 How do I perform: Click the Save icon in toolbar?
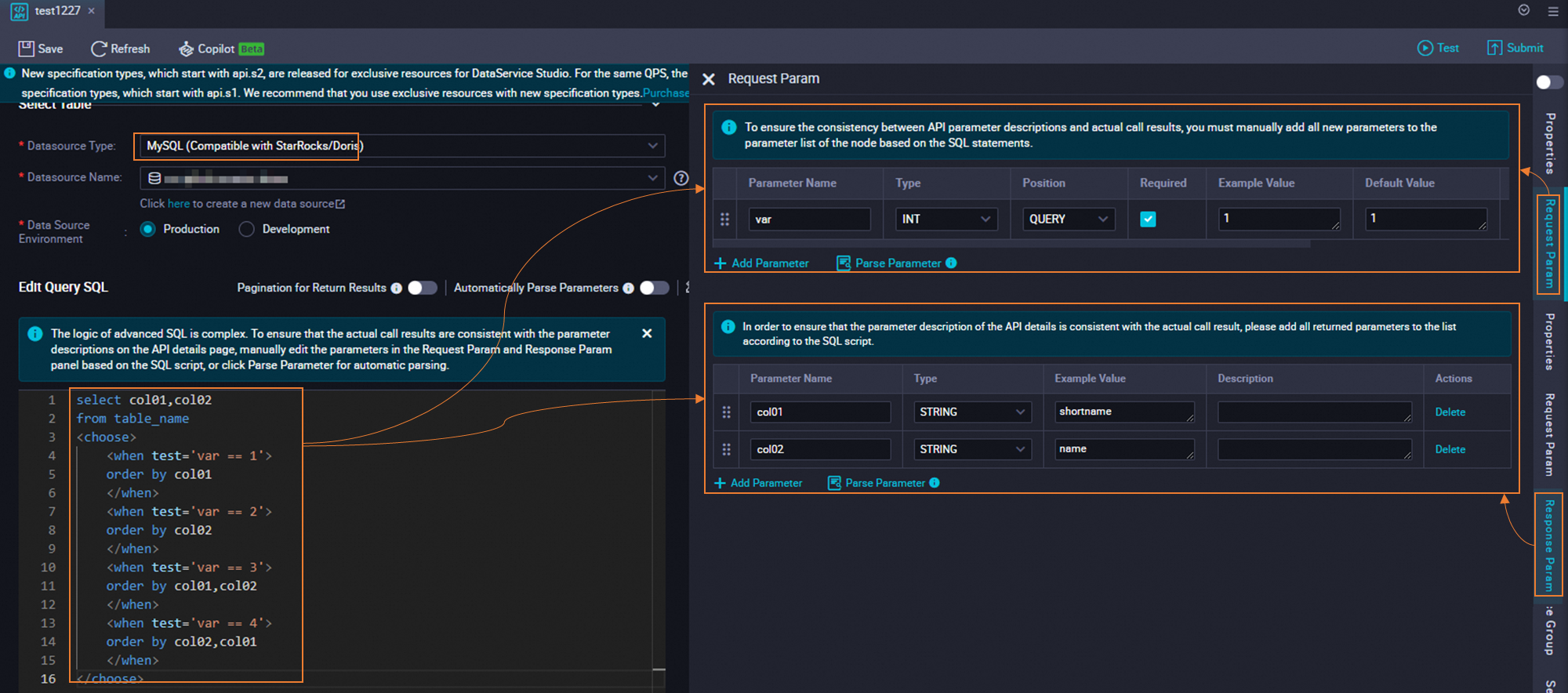click(x=27, y=49)
